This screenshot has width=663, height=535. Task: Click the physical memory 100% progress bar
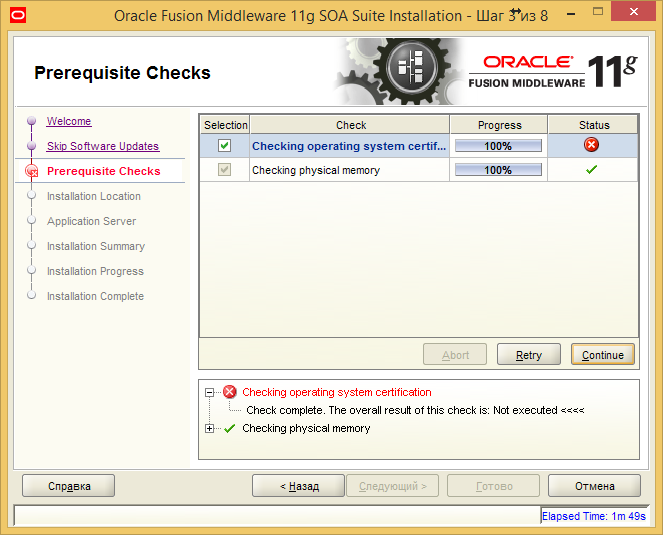click(x=498, y=170)
